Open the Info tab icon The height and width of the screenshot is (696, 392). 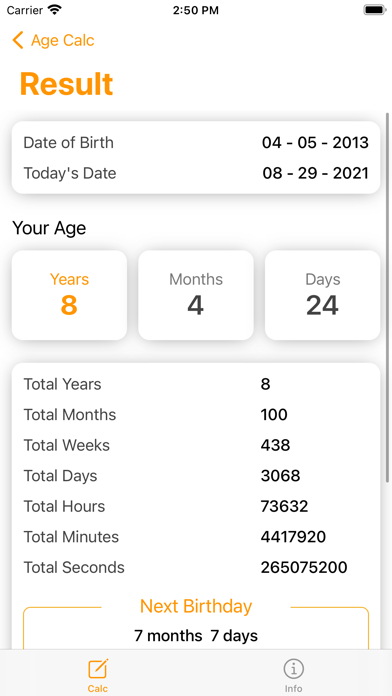(x=293, y=669)
